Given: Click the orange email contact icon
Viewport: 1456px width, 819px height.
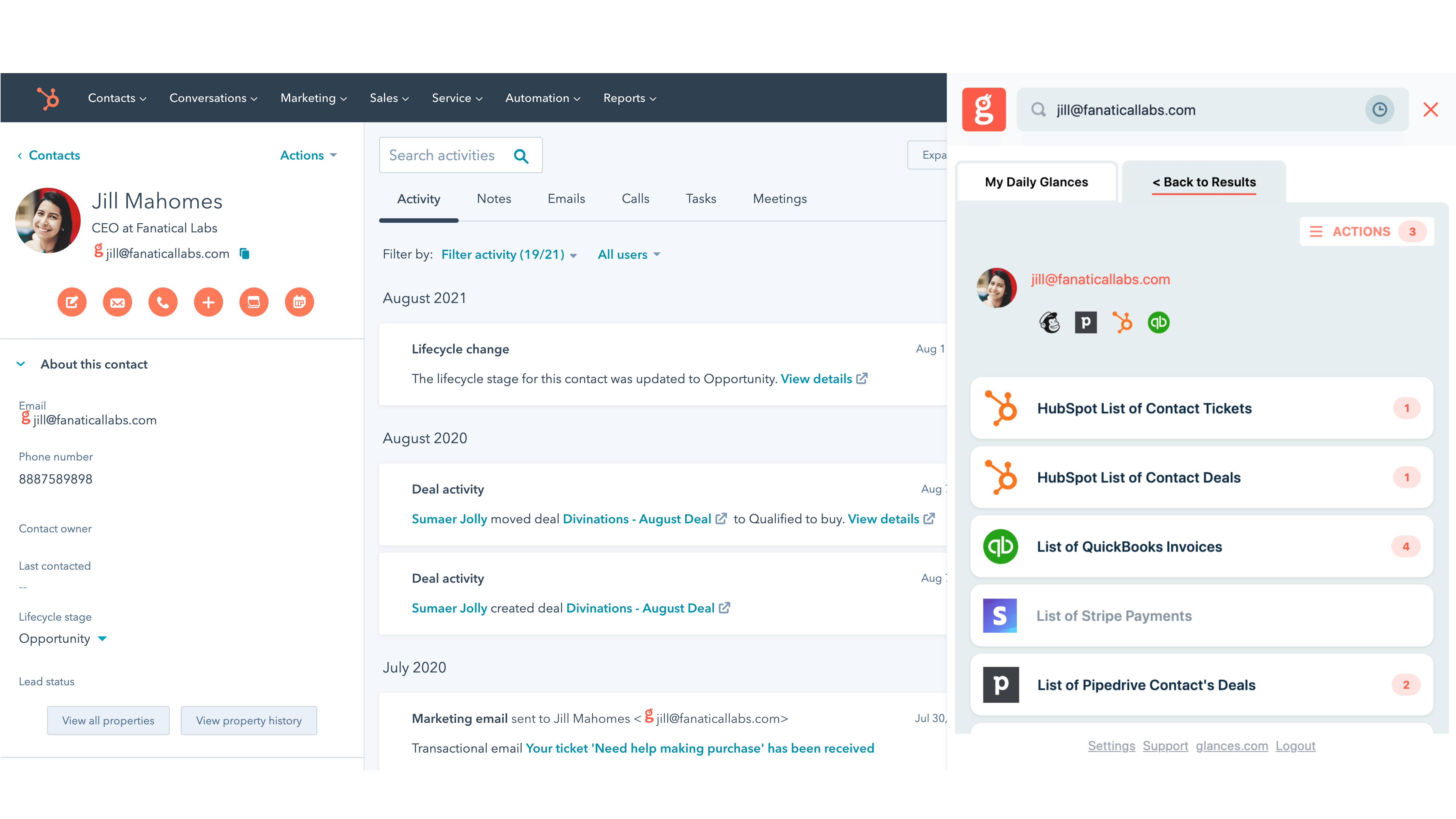Looking at the screenshot, I should [x=118, y=302].
